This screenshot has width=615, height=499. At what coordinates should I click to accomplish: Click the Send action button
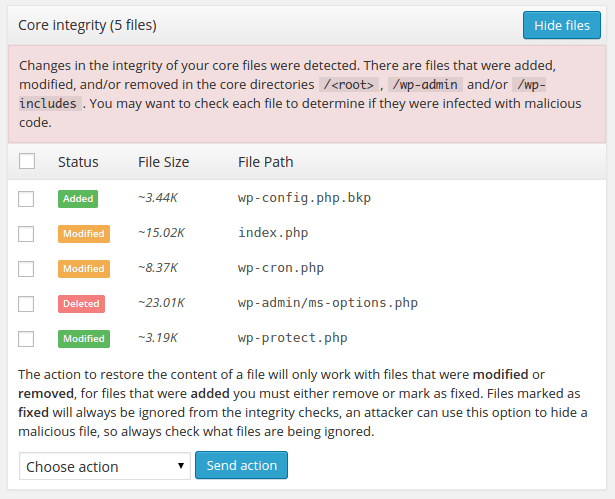(242, 465)
